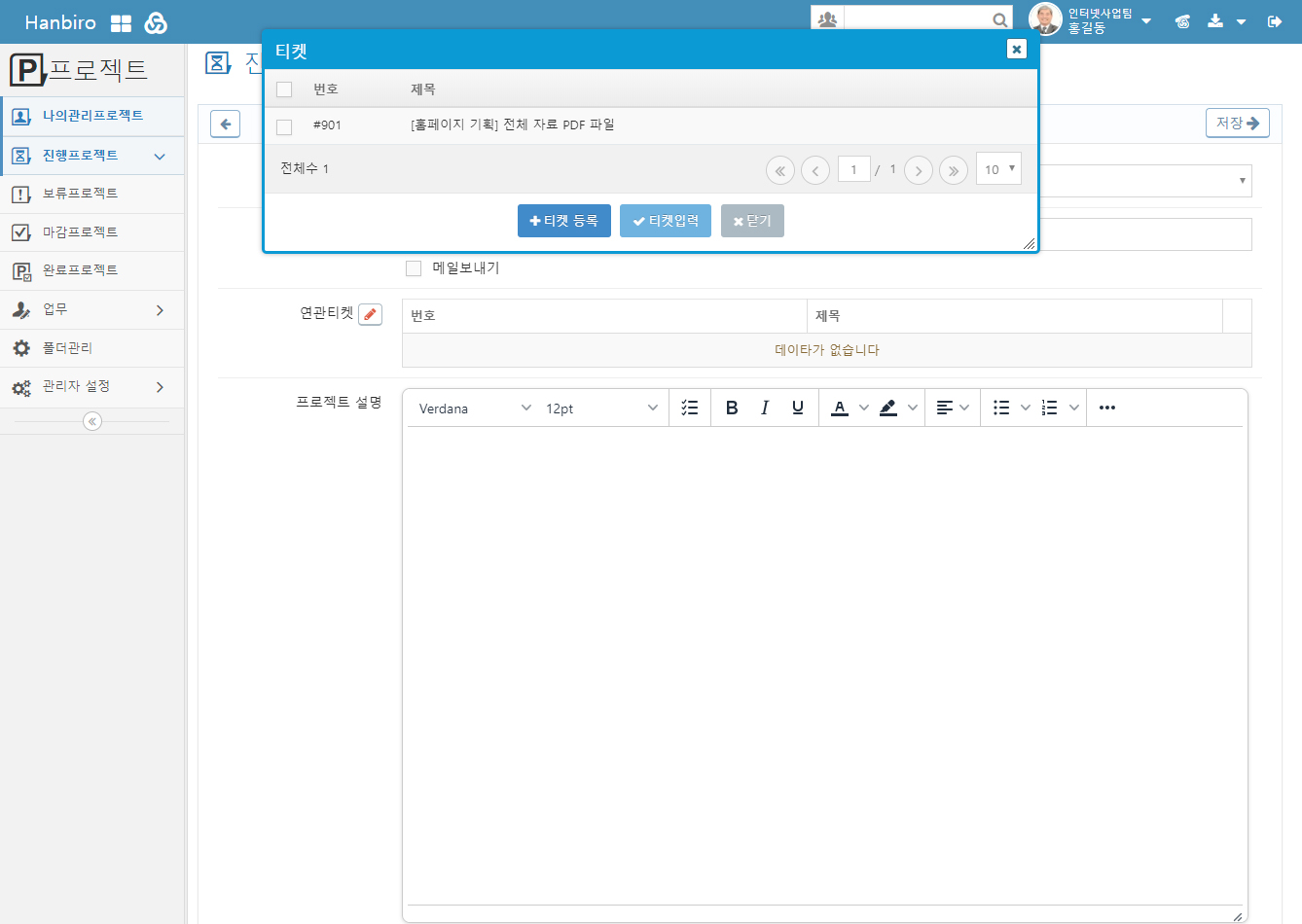This screenshot has height=924, width=1302.
Task: Click the organization people icon beside search
Action: pos(827,18)
